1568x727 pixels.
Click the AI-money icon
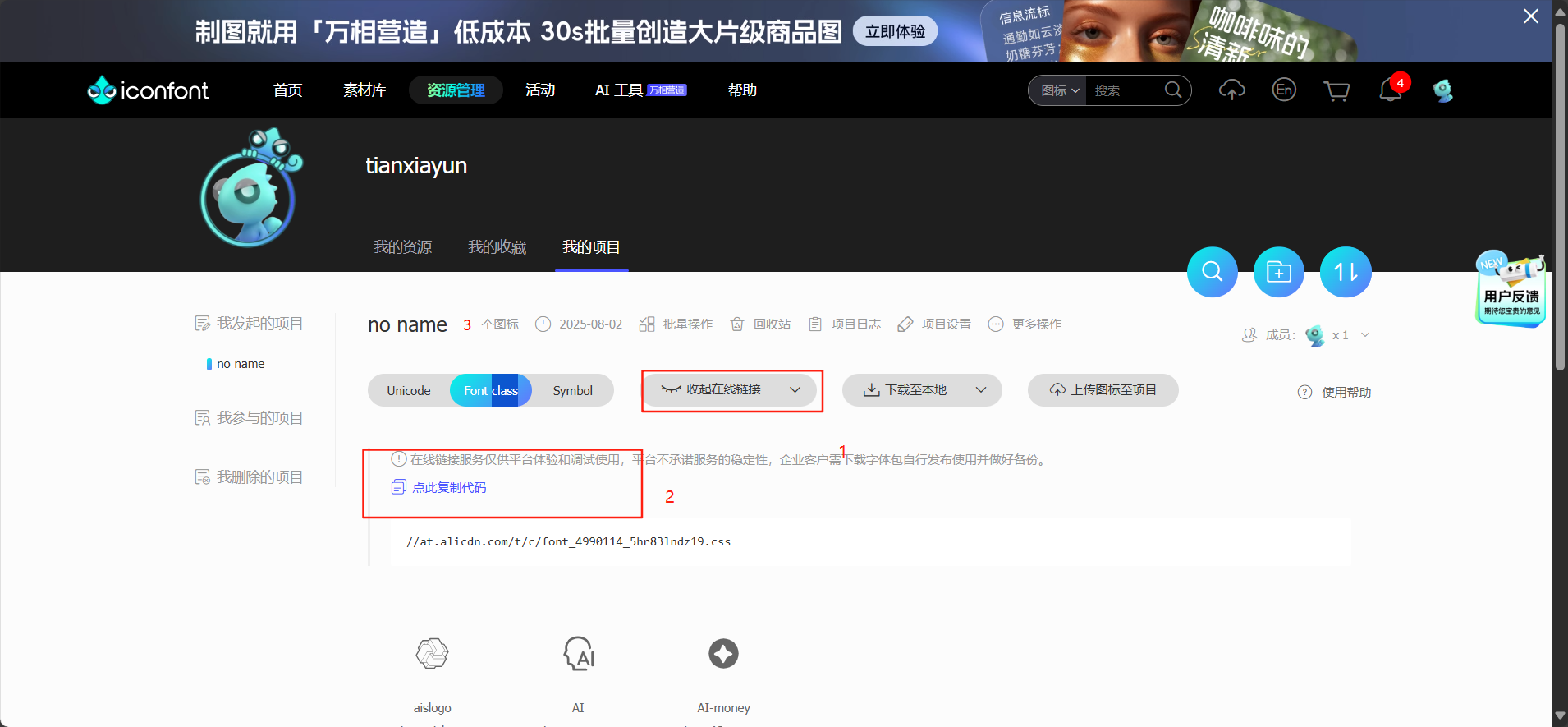(723, 654)
